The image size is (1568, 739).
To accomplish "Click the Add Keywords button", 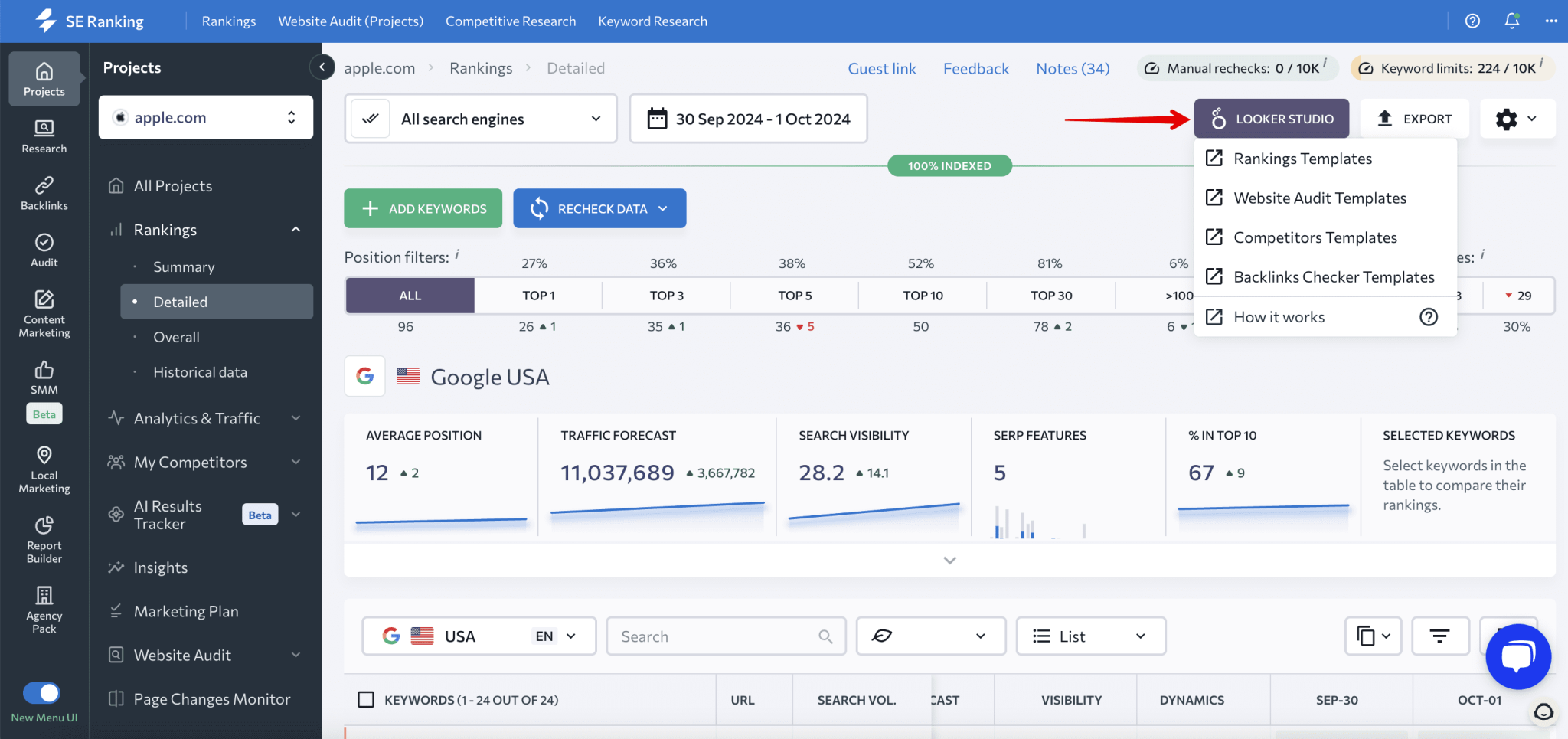I will coord(422,208).
